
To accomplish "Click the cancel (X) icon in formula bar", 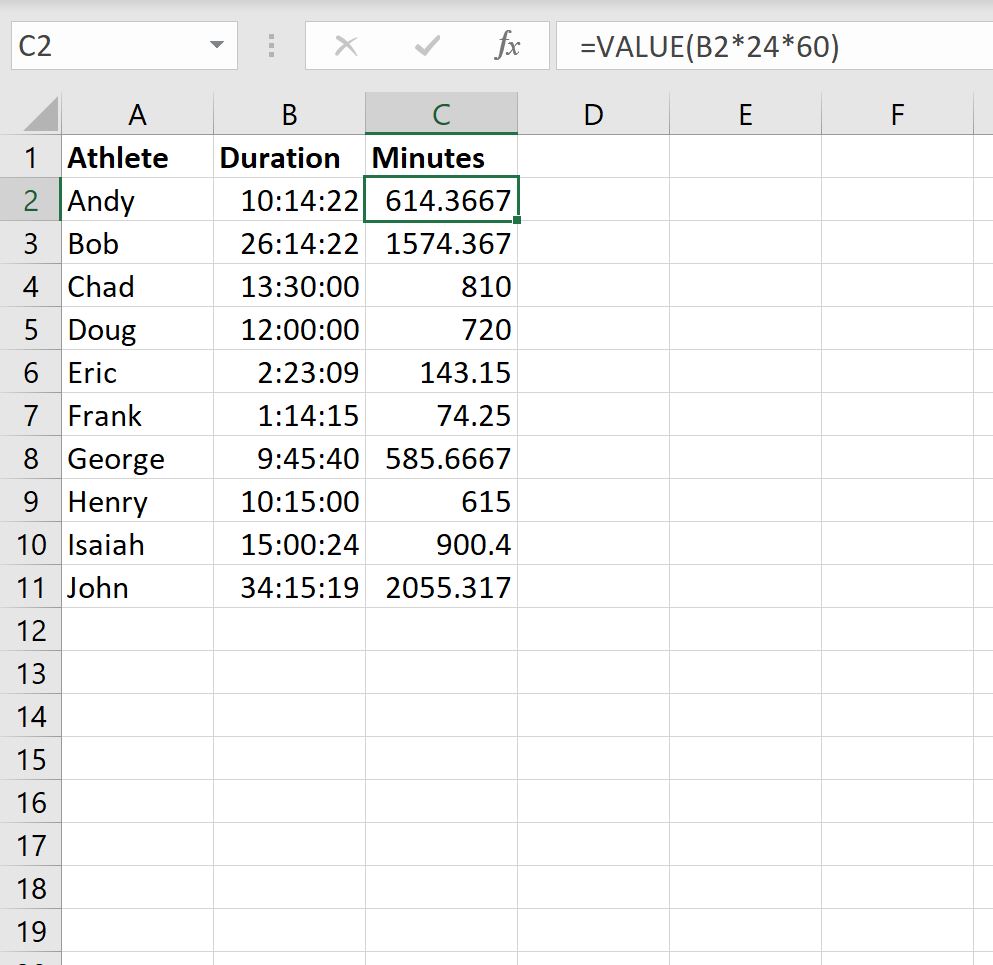I will coord(346,44).
